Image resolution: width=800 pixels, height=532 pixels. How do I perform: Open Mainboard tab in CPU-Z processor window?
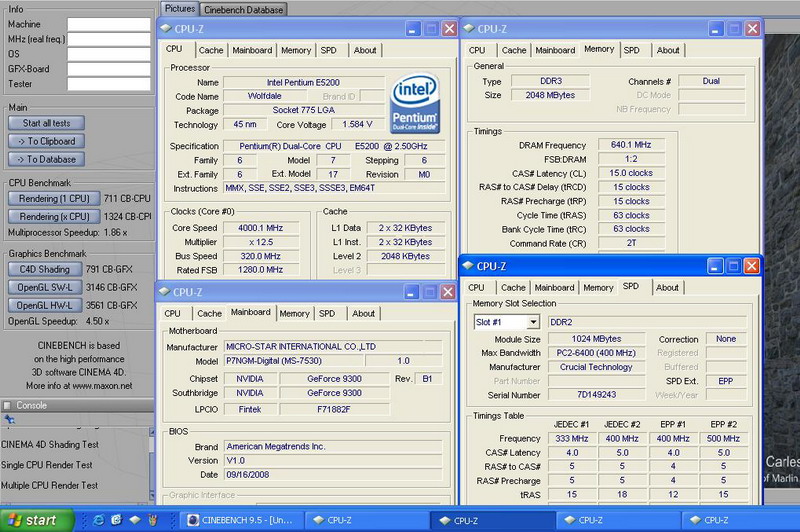(252, 50)
